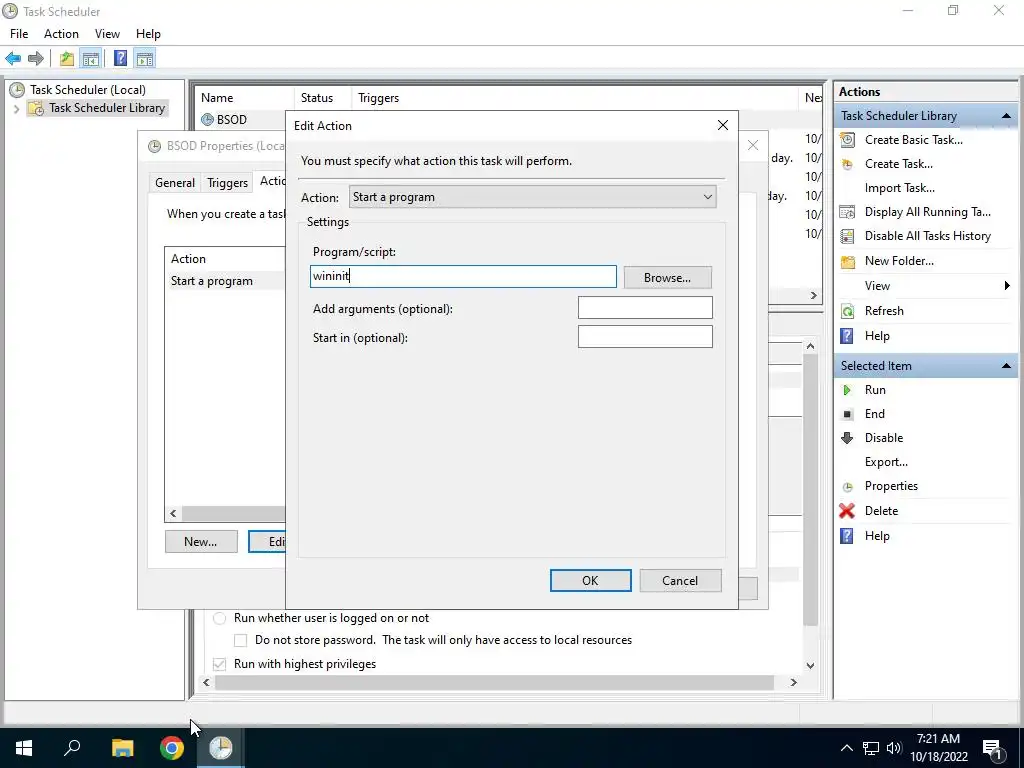Launch Google Chrome from taskbar
1024x768 pixels.
tap(172, 748)
